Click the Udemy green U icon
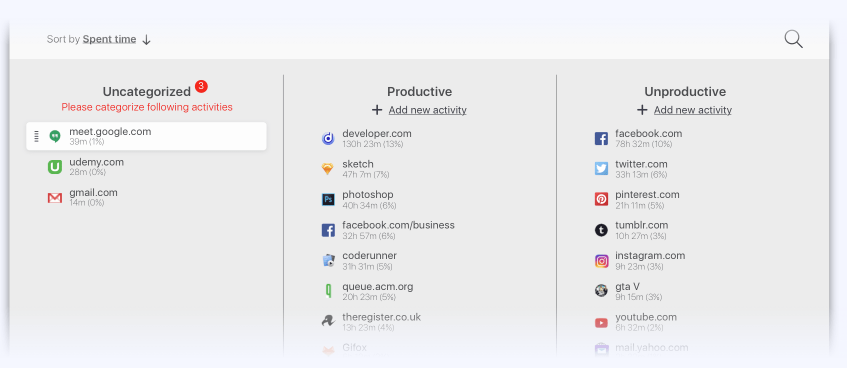 55,167
